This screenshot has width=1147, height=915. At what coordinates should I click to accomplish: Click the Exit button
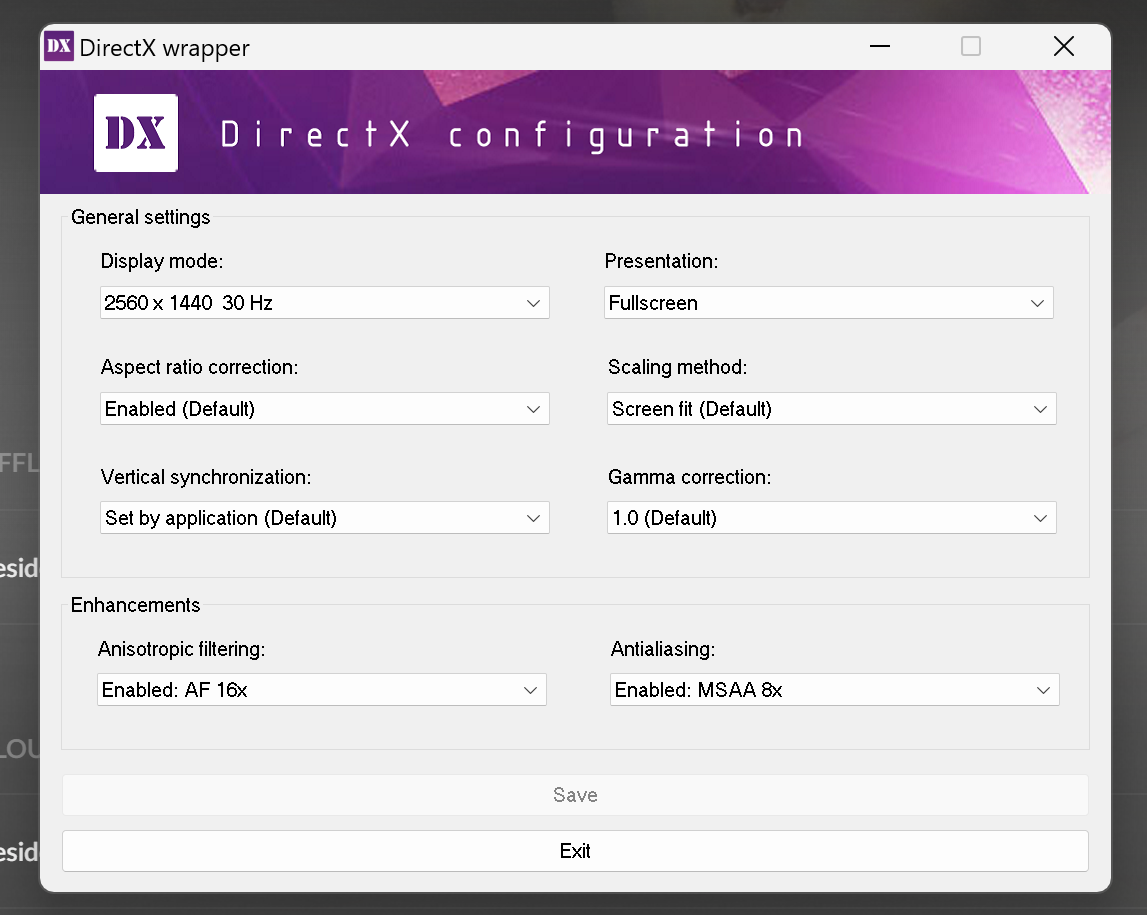[575, 851]
